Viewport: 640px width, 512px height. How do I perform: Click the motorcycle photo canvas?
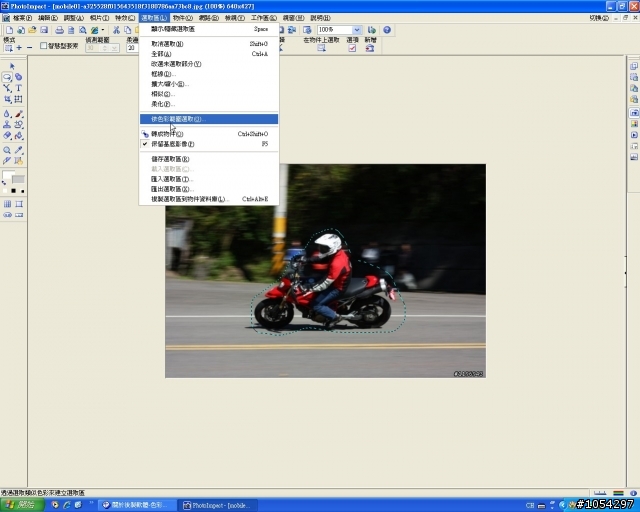325,271
